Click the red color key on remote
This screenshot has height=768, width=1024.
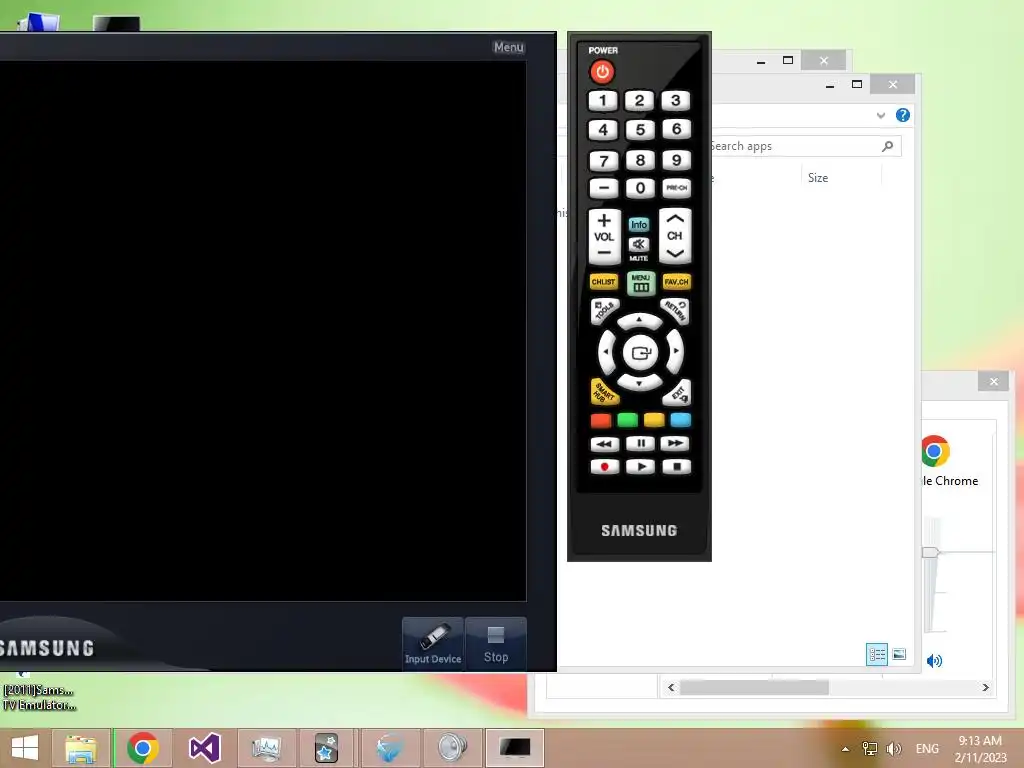[601, 421]
